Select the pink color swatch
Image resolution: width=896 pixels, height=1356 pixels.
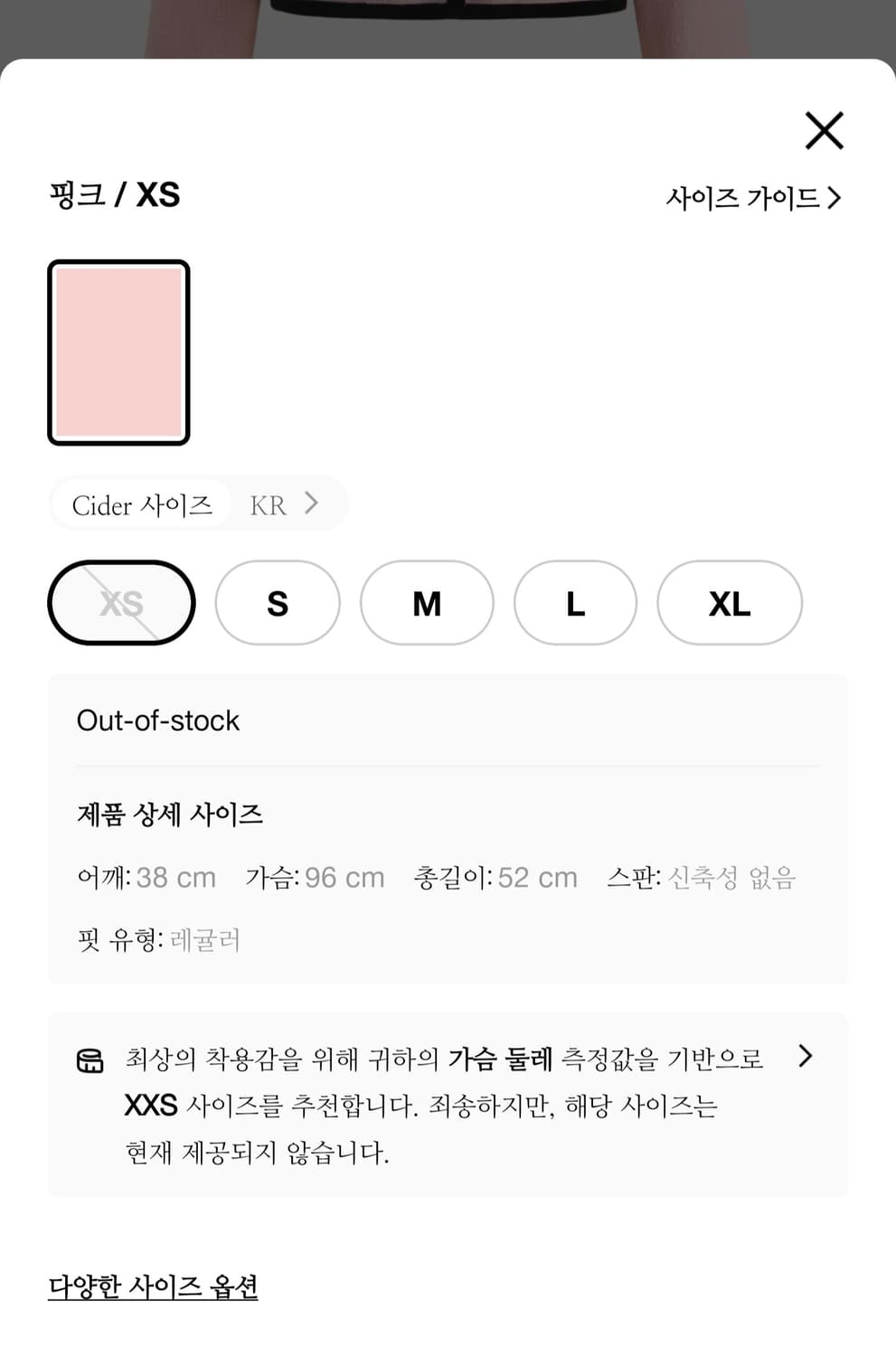[118, 353]
